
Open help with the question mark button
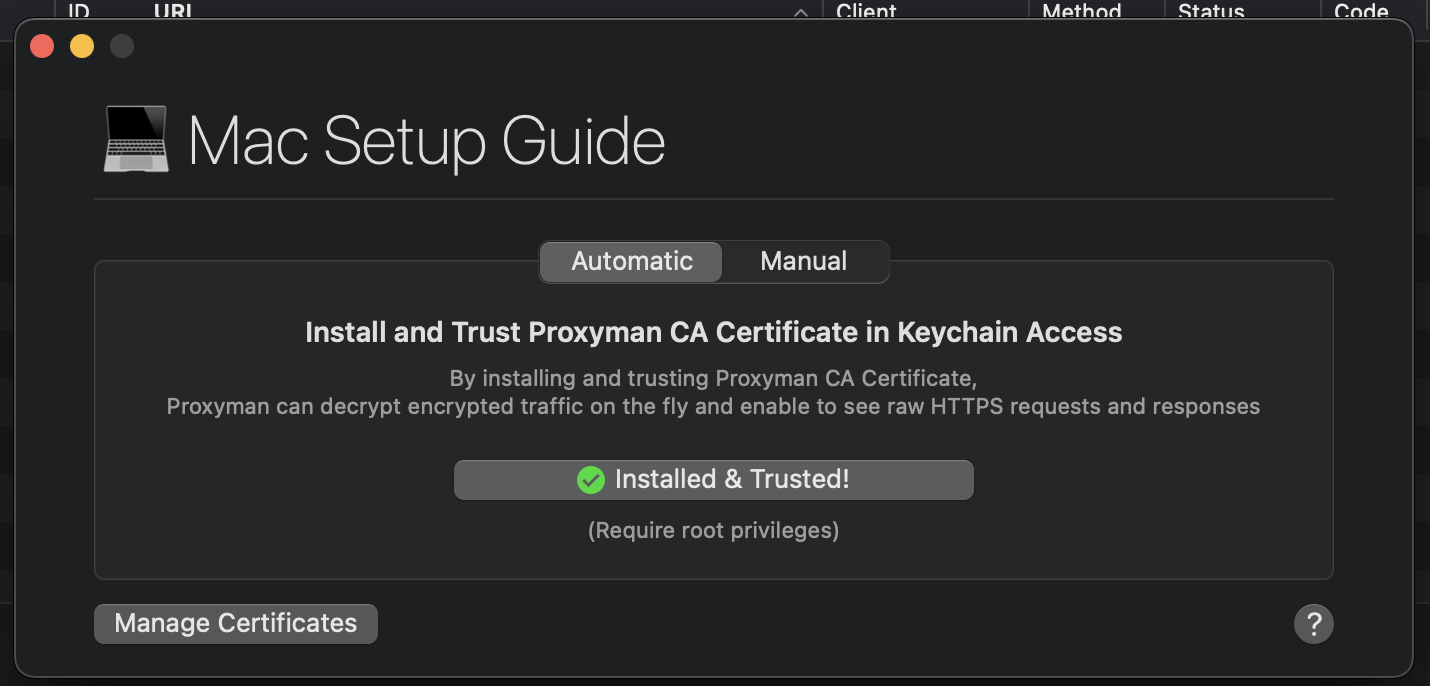click(1313, 624)
